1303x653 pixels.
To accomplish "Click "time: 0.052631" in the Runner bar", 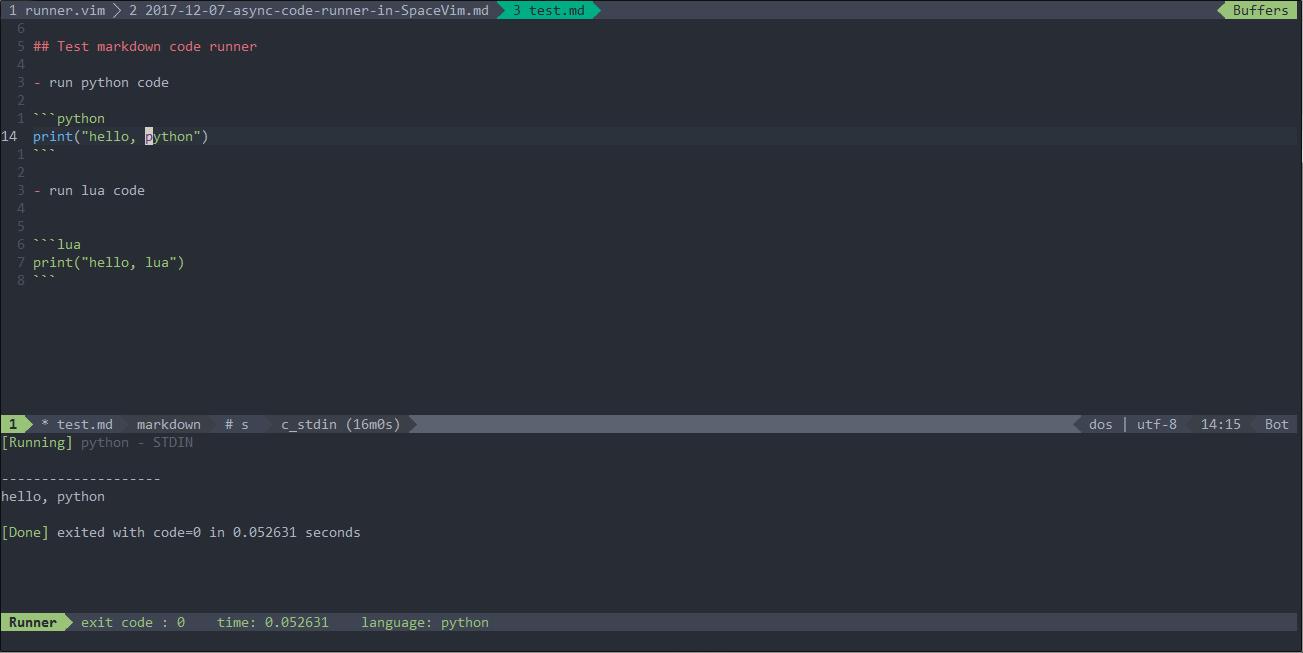I will tap(272, 622).
